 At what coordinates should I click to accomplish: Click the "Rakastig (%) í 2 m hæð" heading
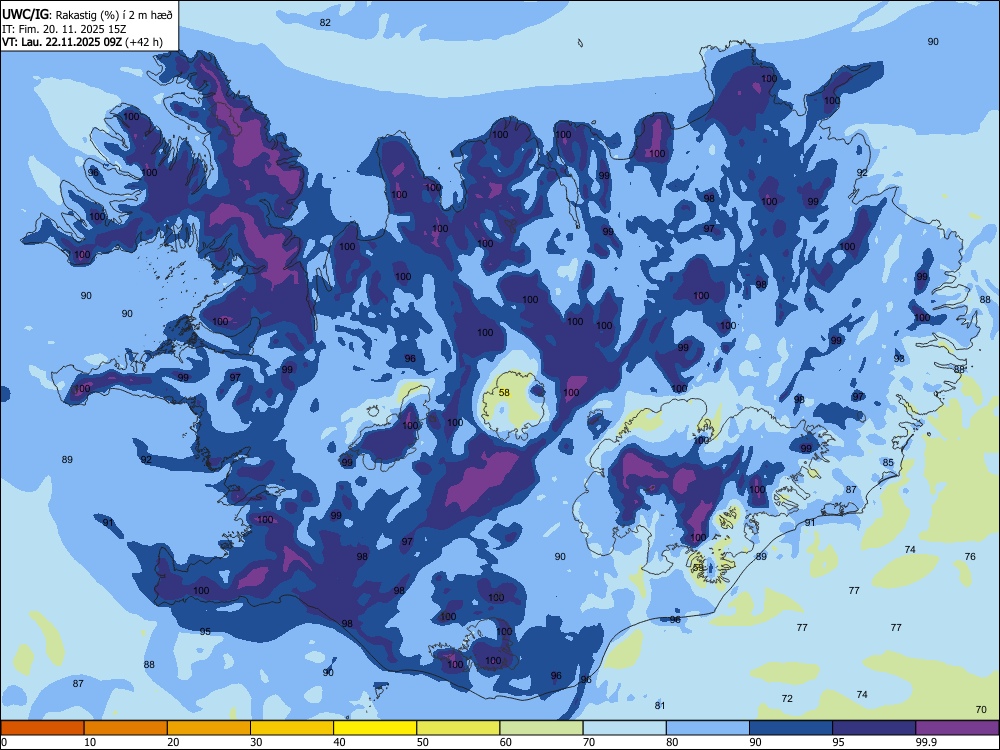click(x=114, y=15)
